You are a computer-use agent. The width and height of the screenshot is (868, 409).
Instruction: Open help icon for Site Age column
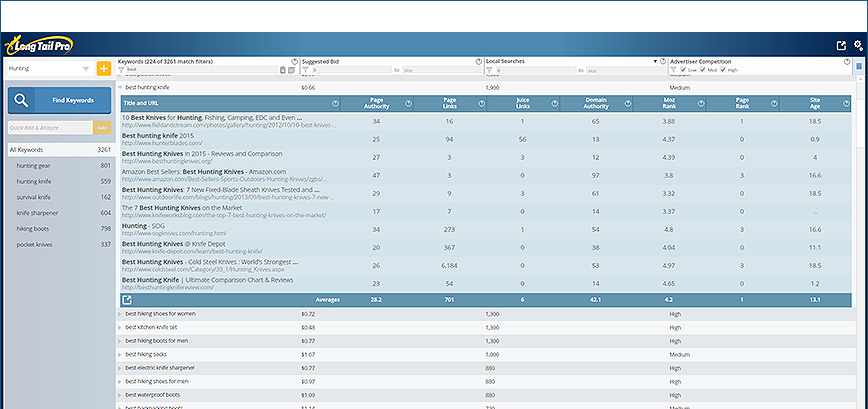tap(846, 103)
